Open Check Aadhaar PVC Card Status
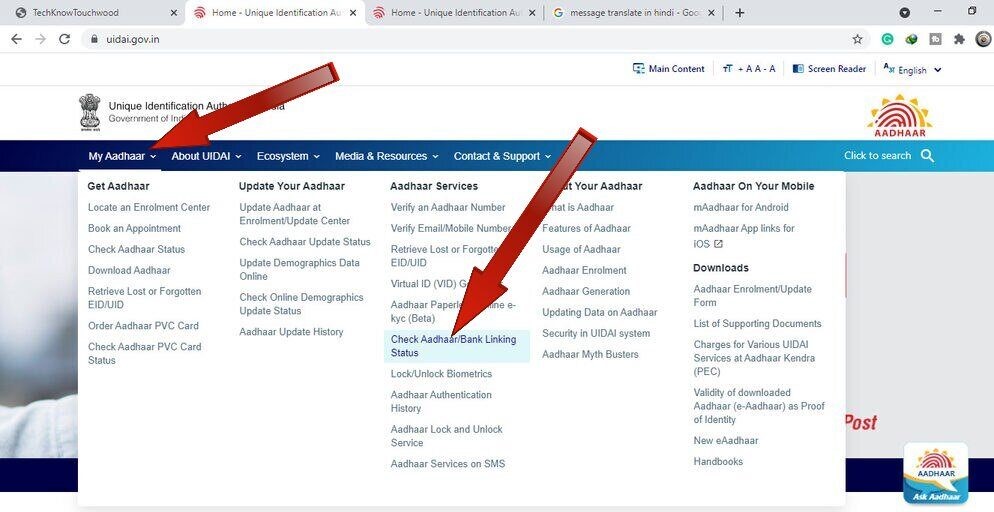The height and width of the screenshot is (512, 994). click(145, 354)
